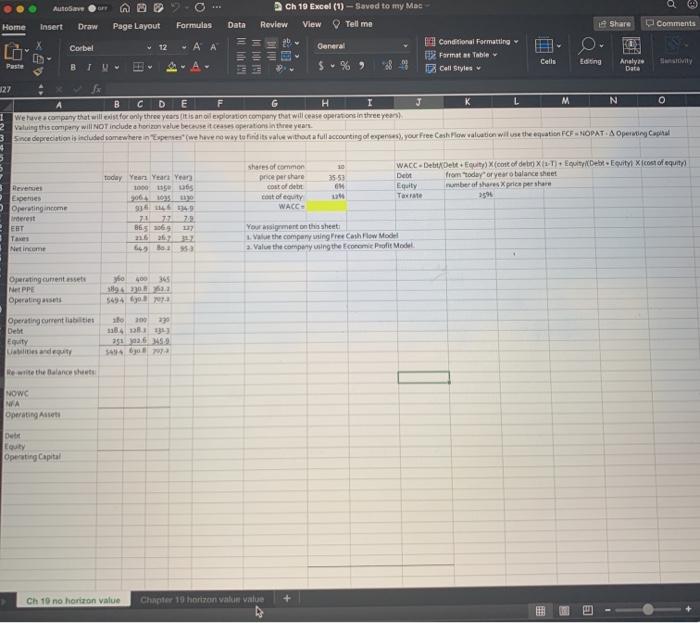Open the Page Layout tab
The image size is (700, 623).
[136, 26]
